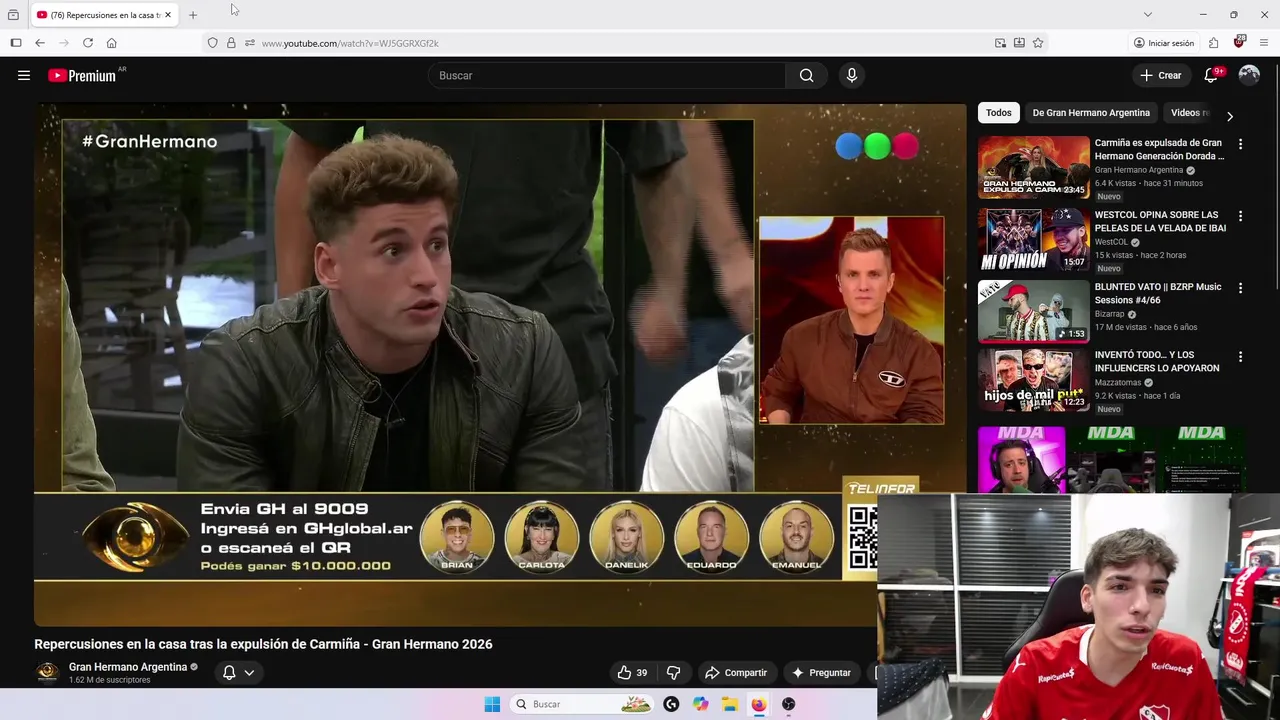Open picture-in-picture icon in address bar
The image size is (1280, 720).
[x=1000, y=43]
